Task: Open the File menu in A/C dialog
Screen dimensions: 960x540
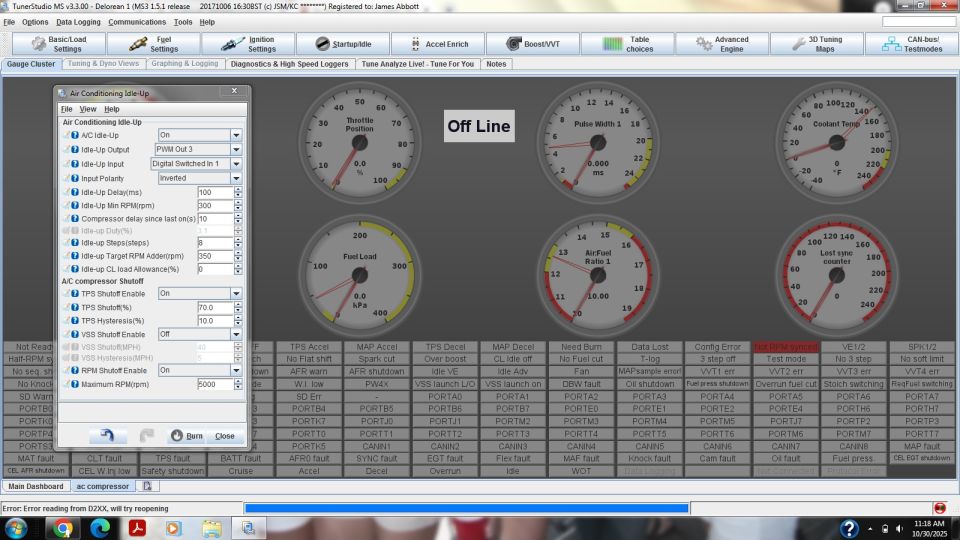Action: (x=67, y=109)
